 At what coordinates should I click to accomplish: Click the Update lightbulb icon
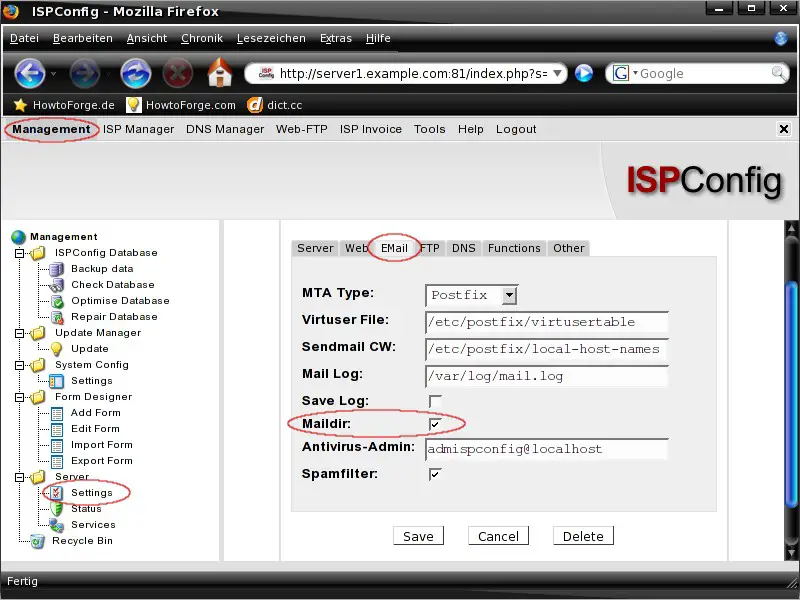click(x=57, y=349)
